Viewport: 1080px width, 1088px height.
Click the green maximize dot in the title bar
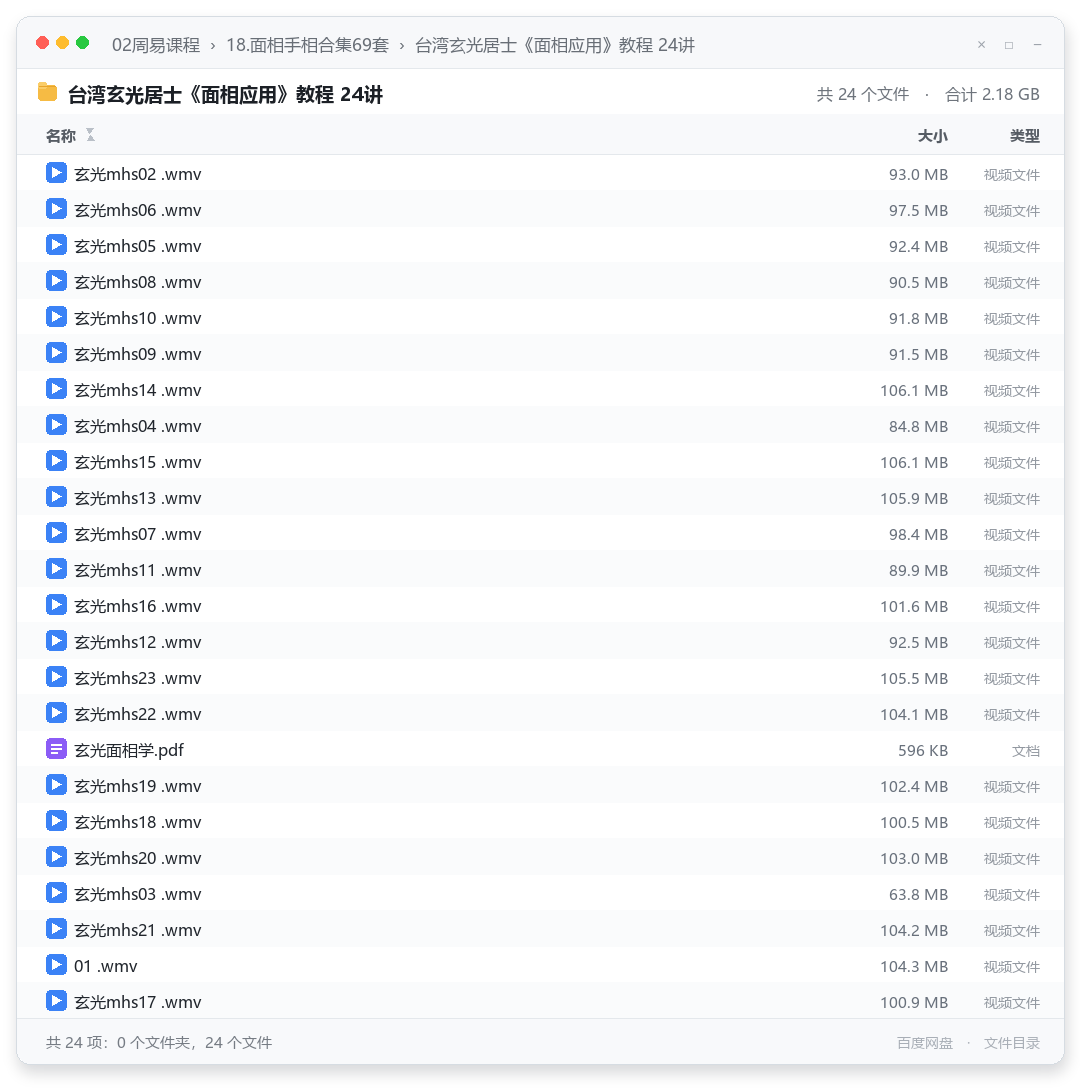[x=83, y=43]
